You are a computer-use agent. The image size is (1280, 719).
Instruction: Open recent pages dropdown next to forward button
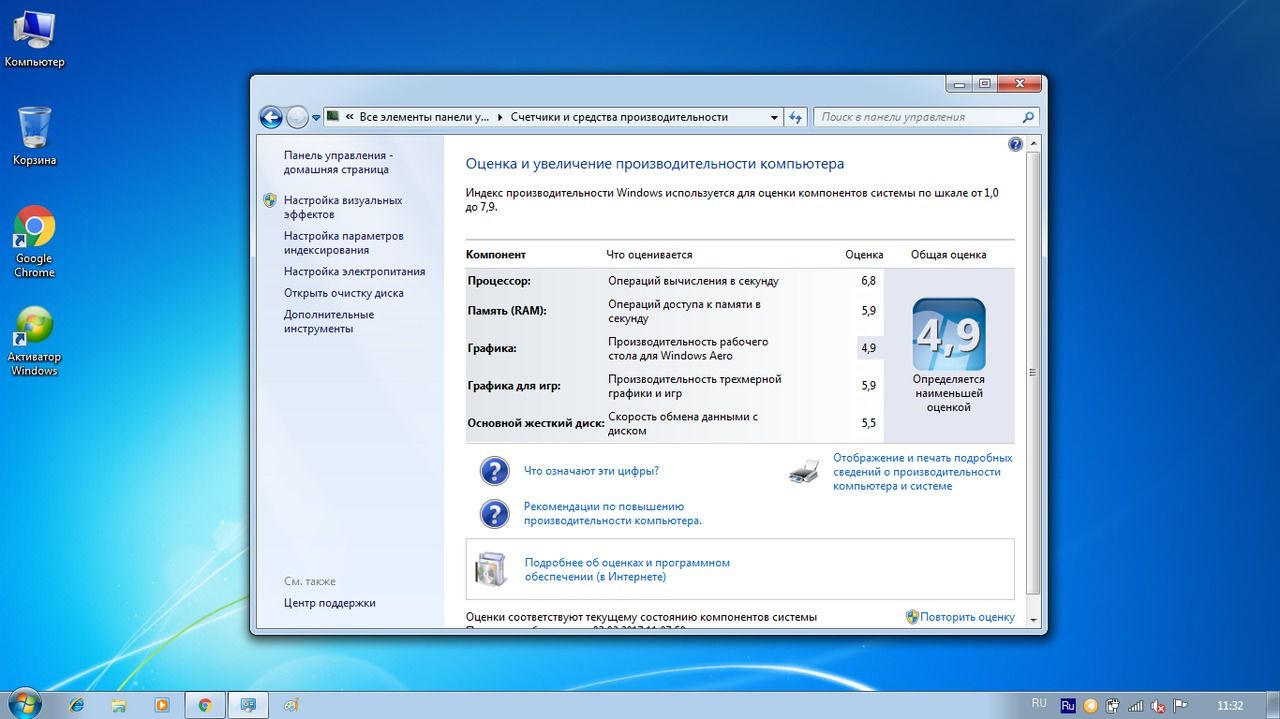(316, 117)
